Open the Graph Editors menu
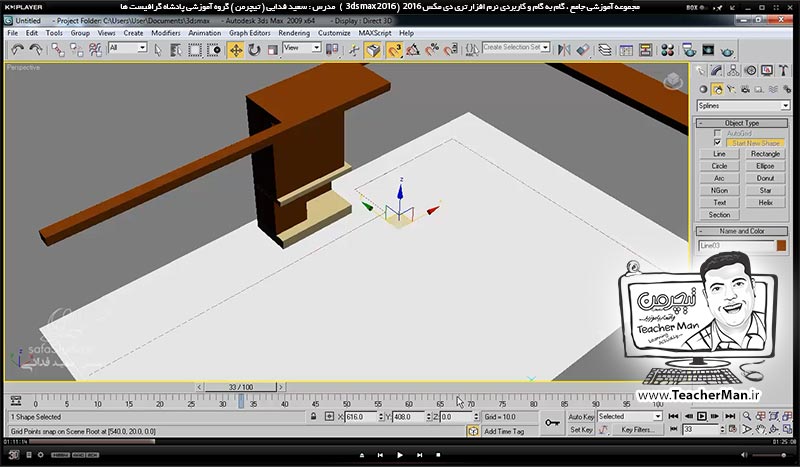This screenshot has height=467, width=800. tap(249, 33)
